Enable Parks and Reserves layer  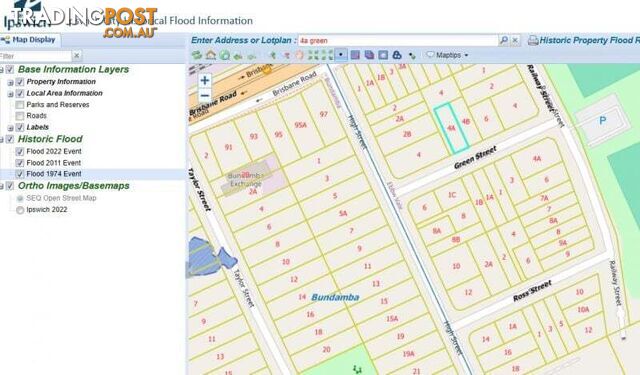pos(20,105)
